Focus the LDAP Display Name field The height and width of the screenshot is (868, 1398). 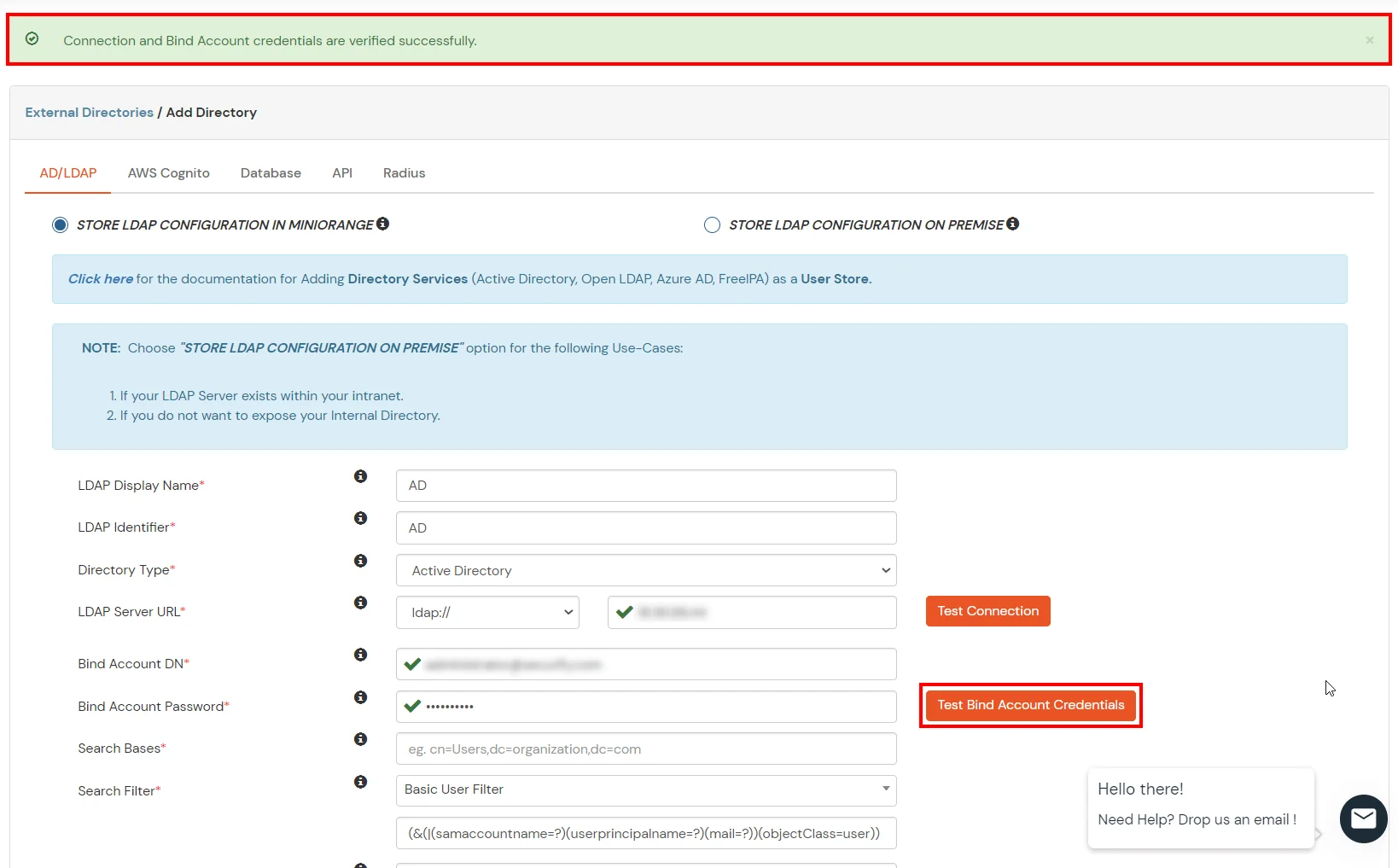(x=646, y=486)
